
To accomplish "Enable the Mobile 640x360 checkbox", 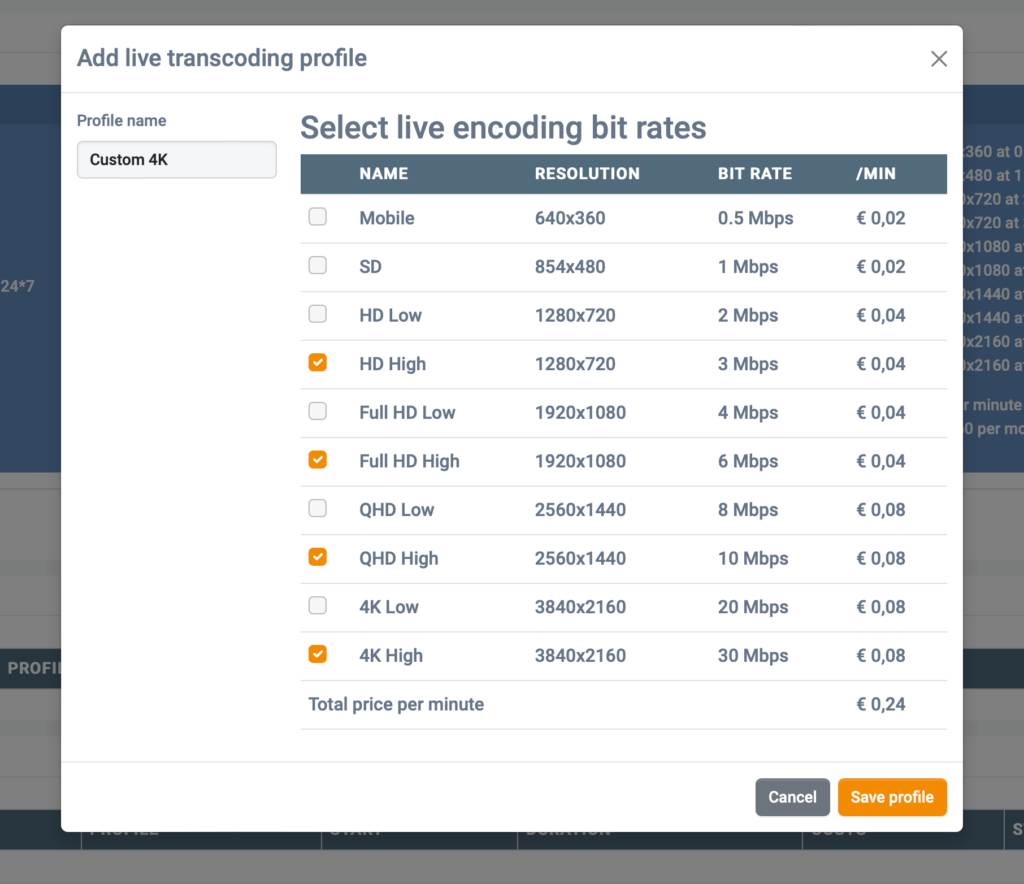I will pos(317,217).
